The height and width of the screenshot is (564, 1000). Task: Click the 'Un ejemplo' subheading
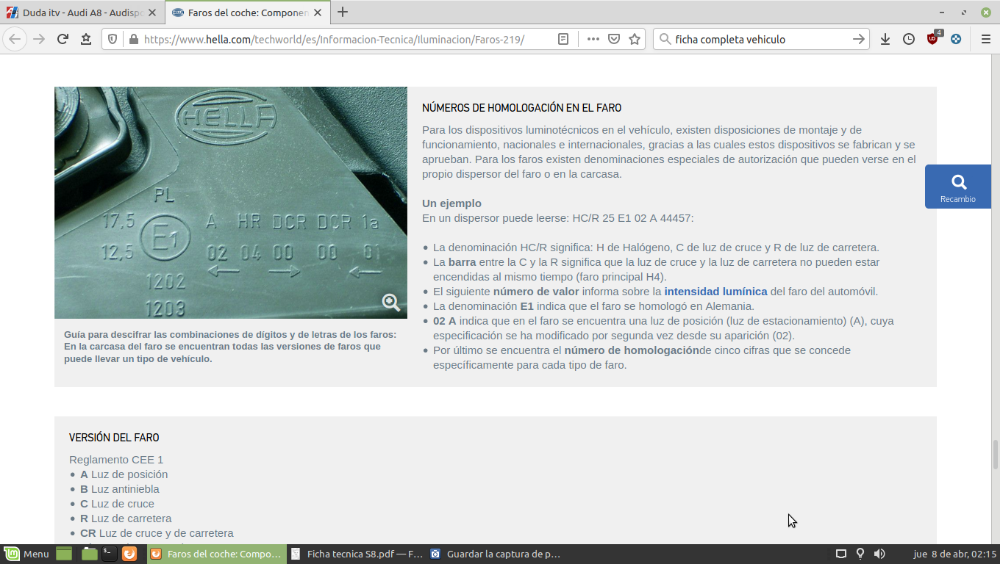click(x=452, y=204)
